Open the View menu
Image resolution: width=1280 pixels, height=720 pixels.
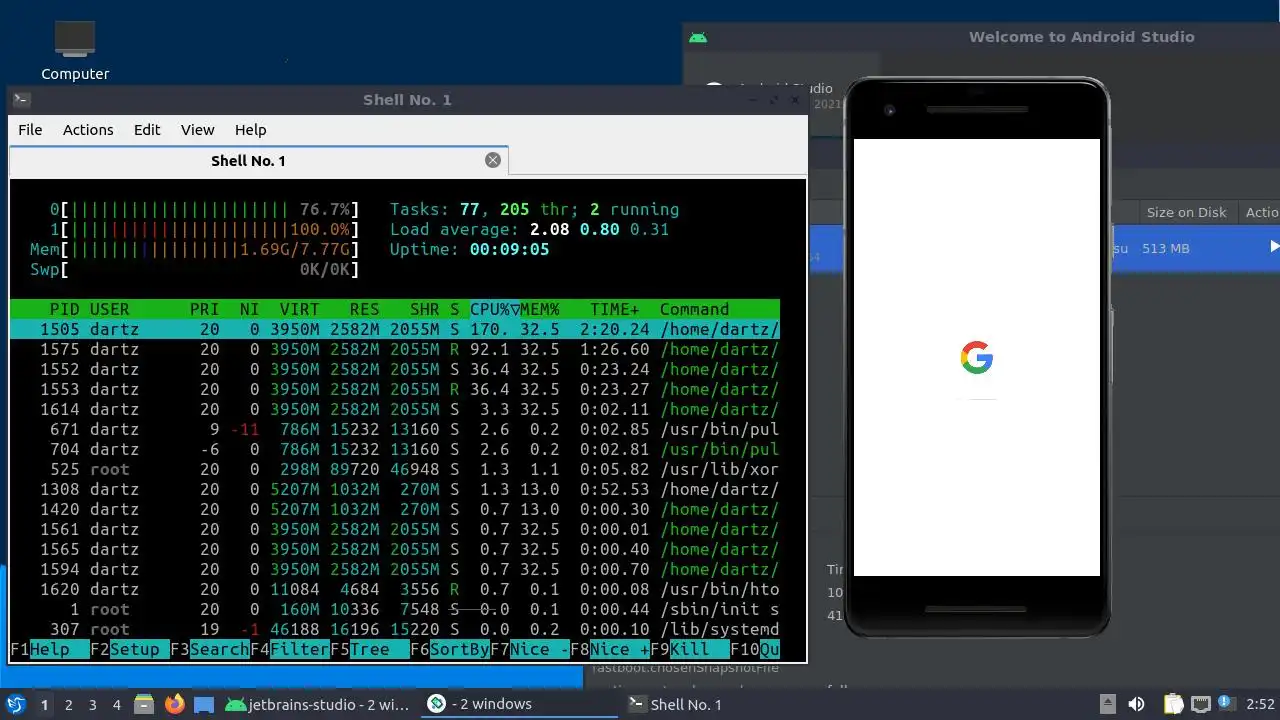click(197, 130)
